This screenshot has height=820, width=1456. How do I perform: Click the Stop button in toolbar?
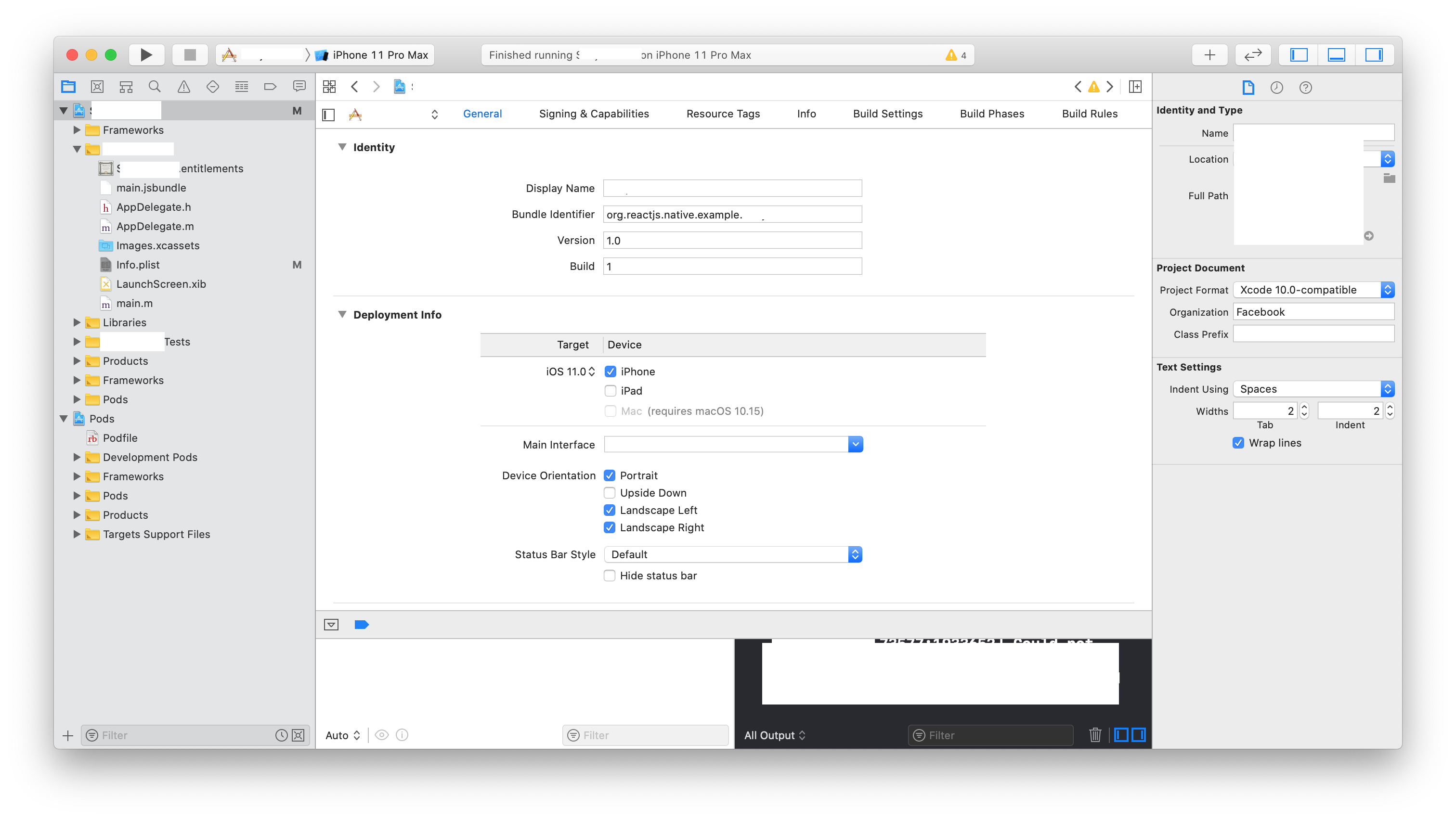pos(190,55)
